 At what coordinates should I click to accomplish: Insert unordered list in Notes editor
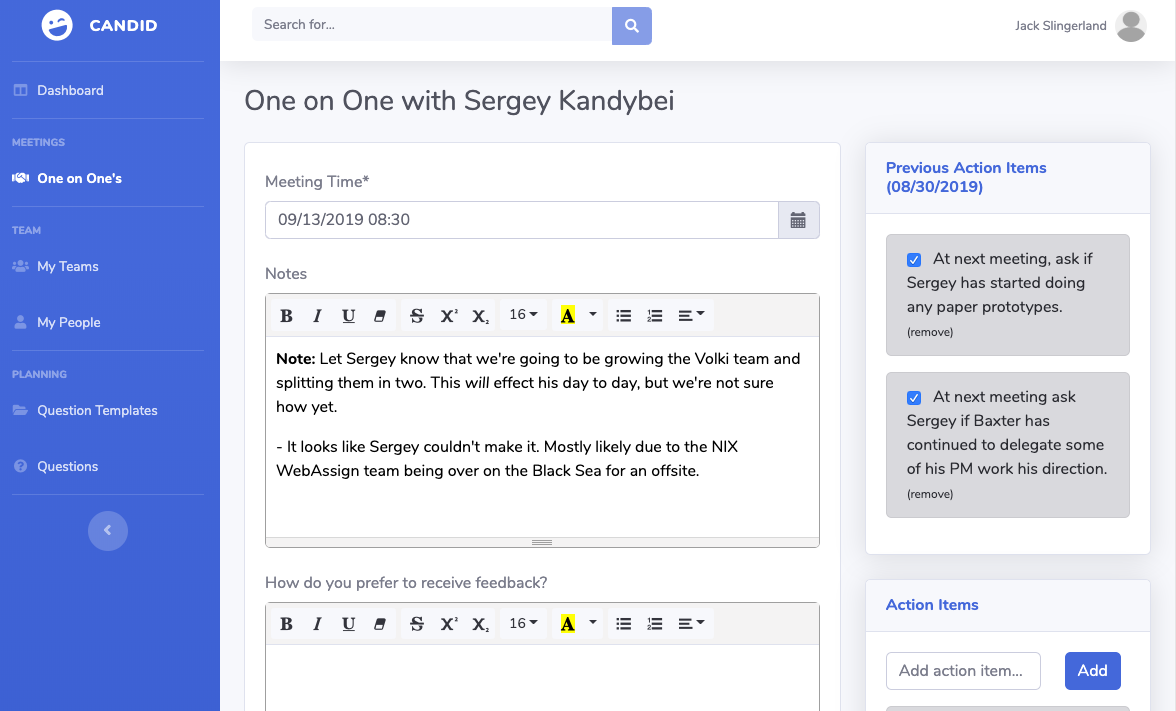(x=623, y=316)
